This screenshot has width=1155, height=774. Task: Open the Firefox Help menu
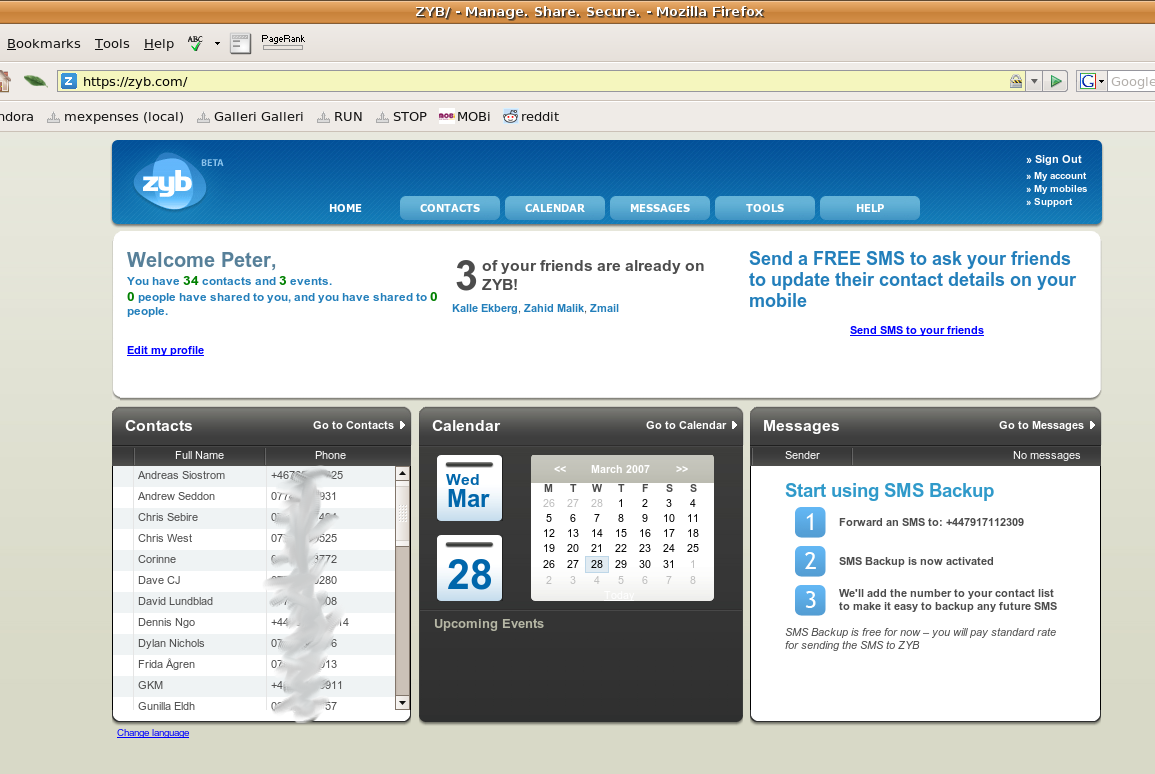(158, 43)
